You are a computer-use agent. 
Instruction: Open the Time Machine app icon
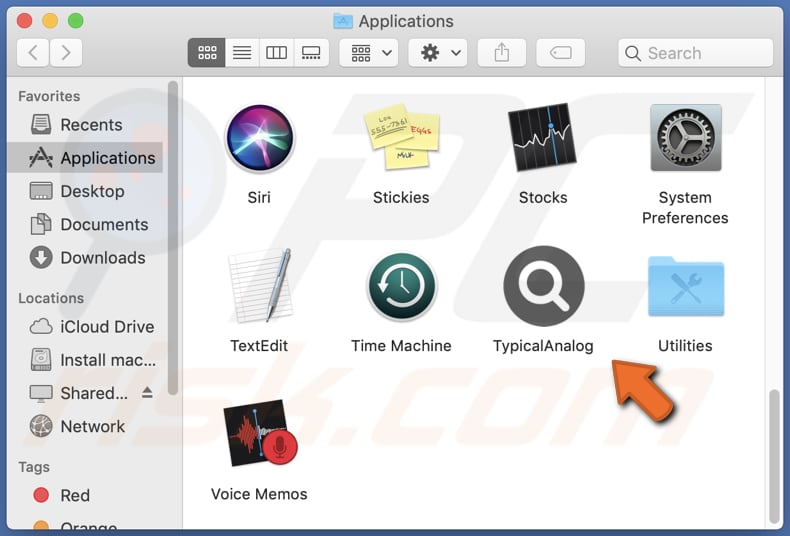(402, 286)
